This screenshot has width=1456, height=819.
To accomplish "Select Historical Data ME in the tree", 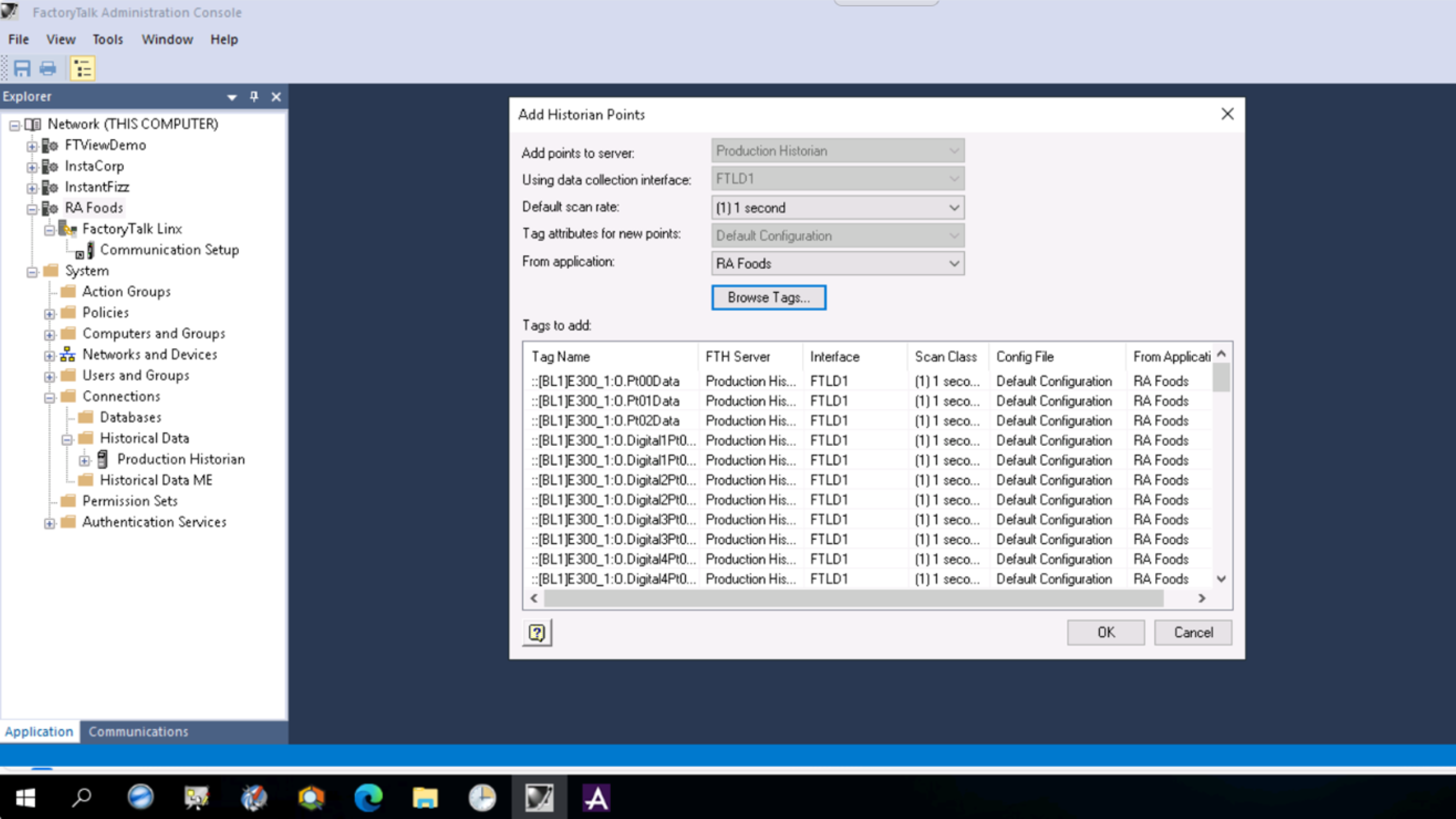I will (x=156, y=480).
